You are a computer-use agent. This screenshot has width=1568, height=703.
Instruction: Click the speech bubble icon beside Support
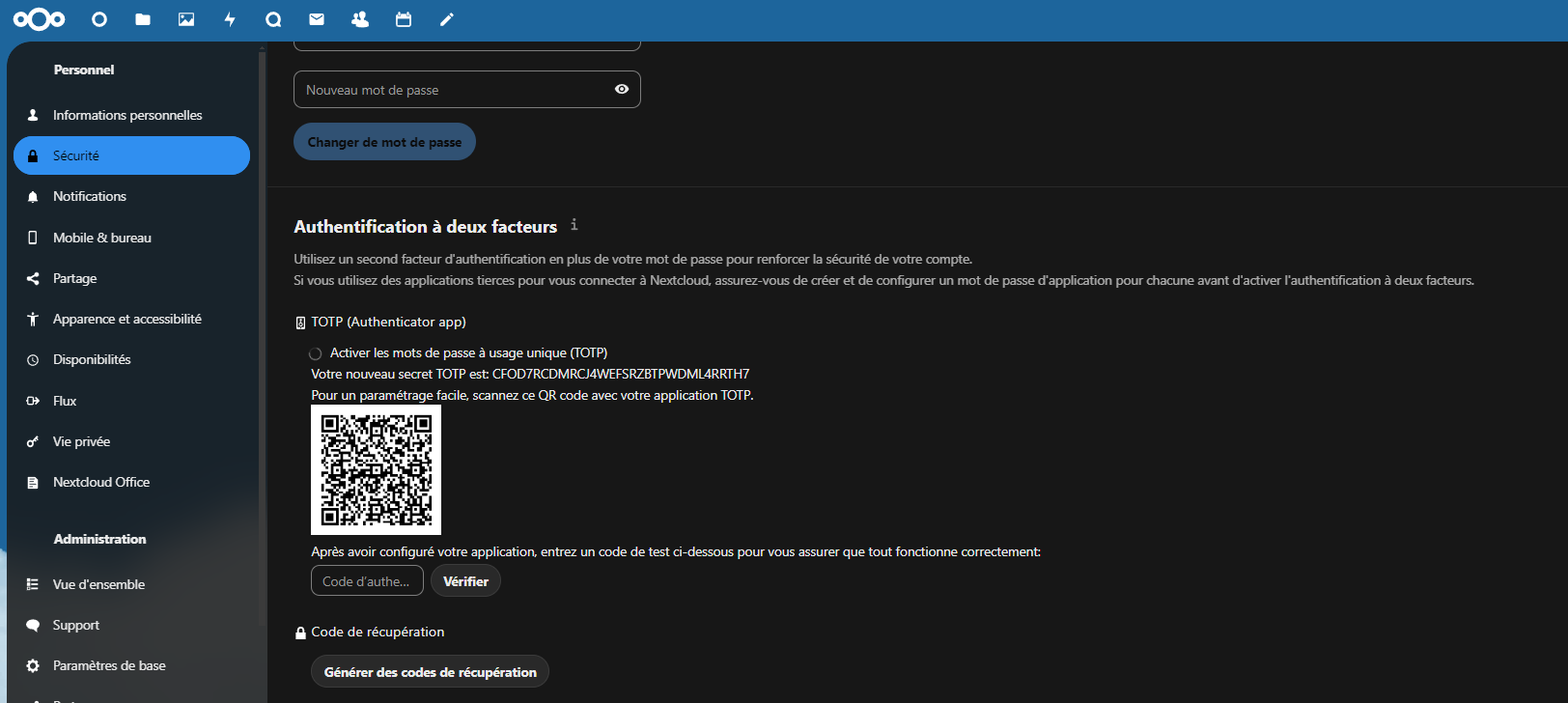[33, 625]
